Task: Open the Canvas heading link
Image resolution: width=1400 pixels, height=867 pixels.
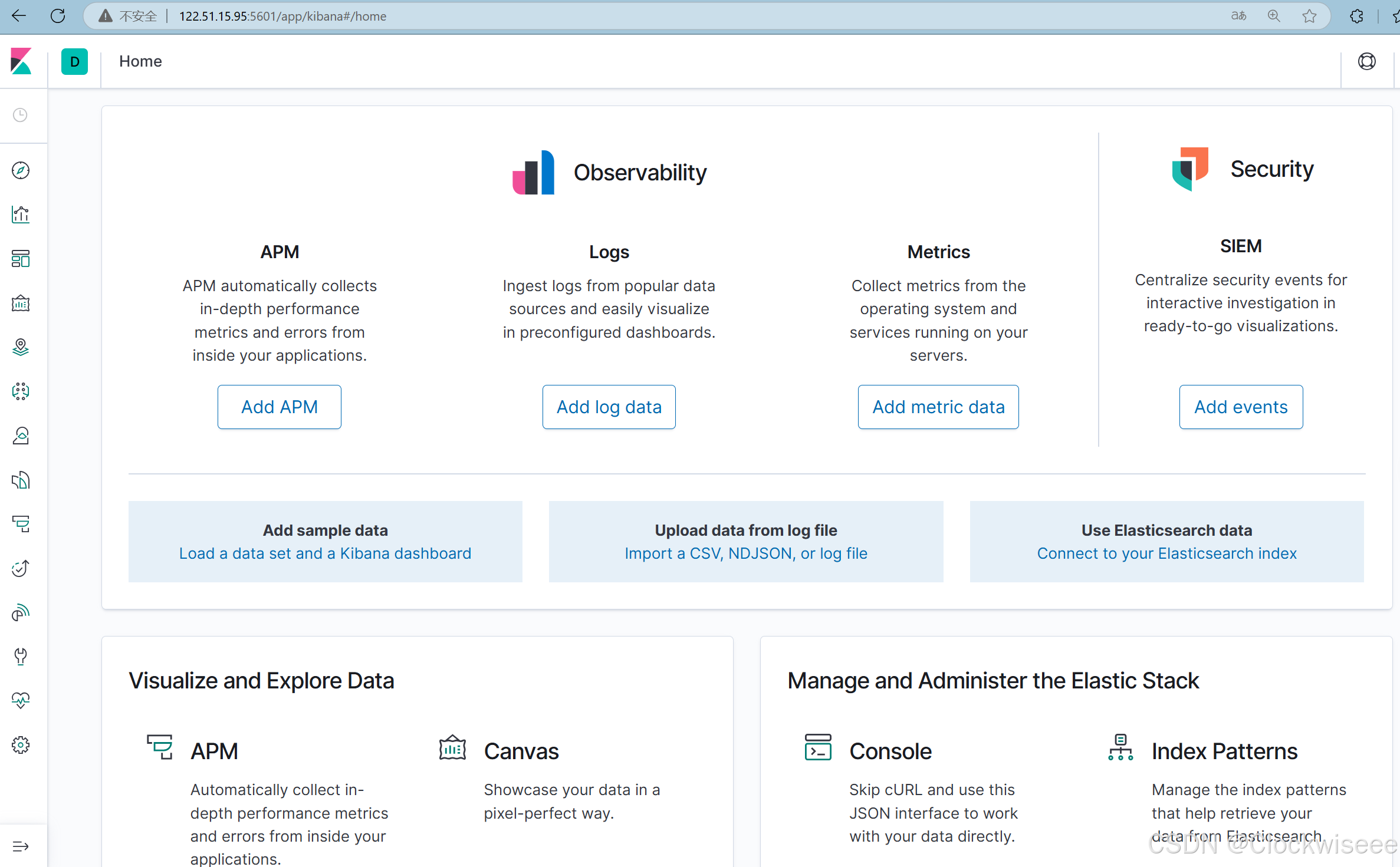Action: coord(521,751)
